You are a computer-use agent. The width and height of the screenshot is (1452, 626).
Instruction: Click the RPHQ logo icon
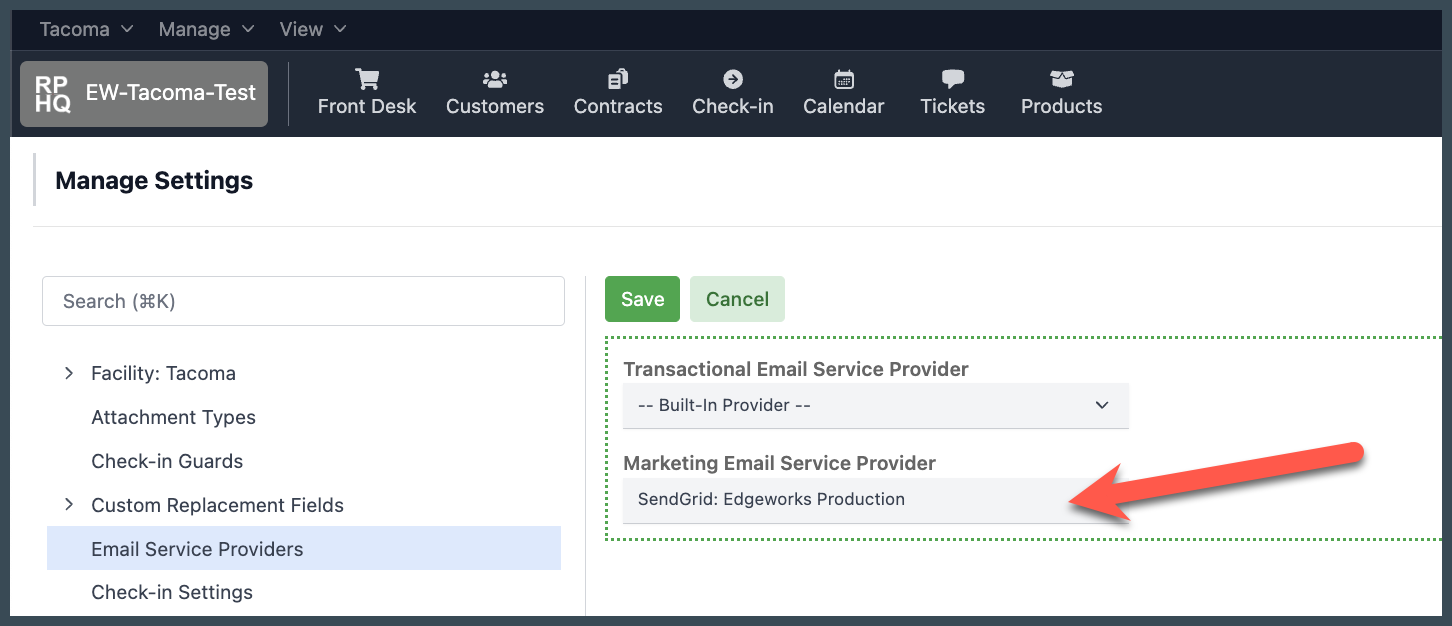point(53,94)
